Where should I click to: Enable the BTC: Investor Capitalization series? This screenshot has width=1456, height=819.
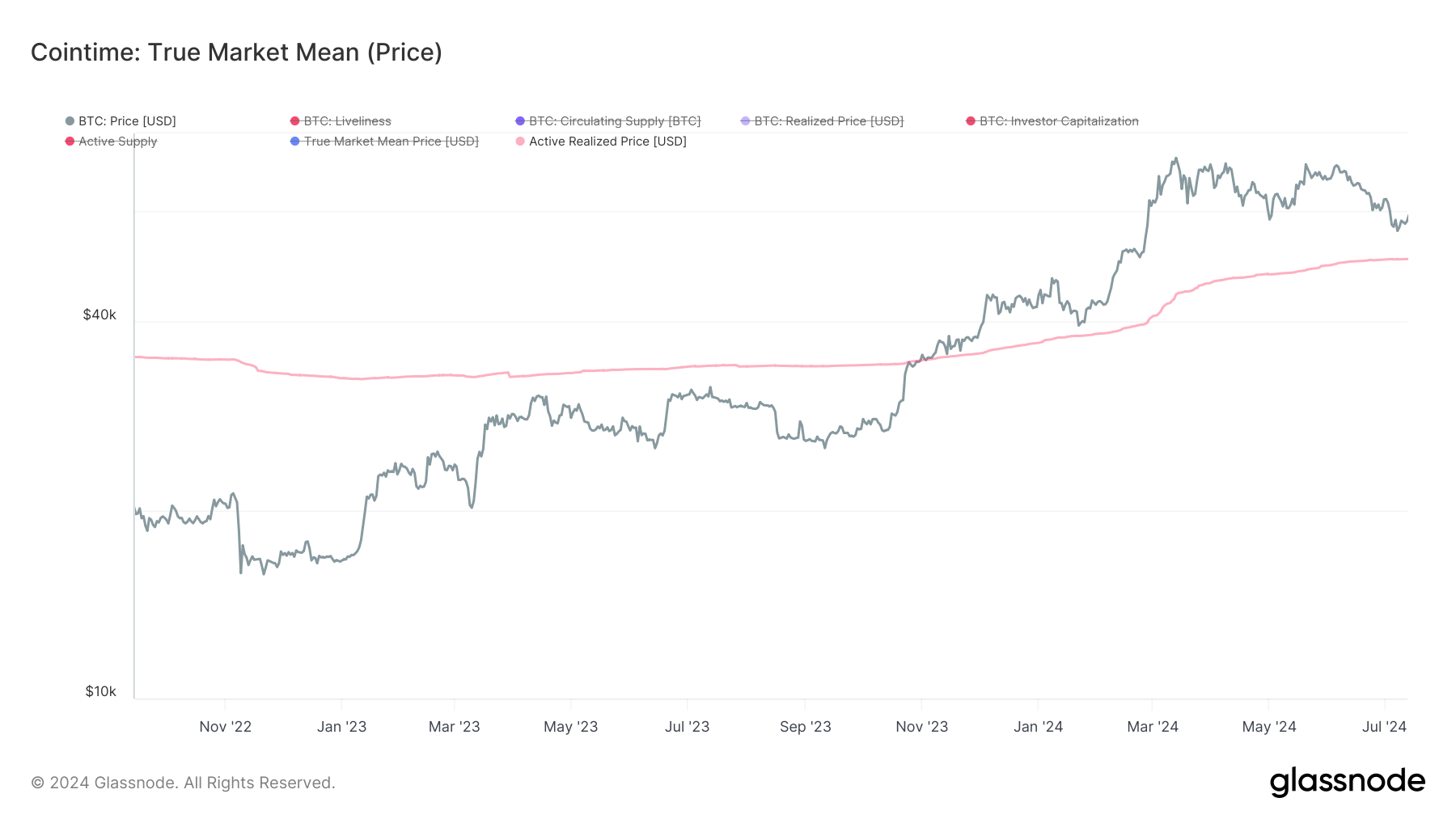tap(1052, 121)
